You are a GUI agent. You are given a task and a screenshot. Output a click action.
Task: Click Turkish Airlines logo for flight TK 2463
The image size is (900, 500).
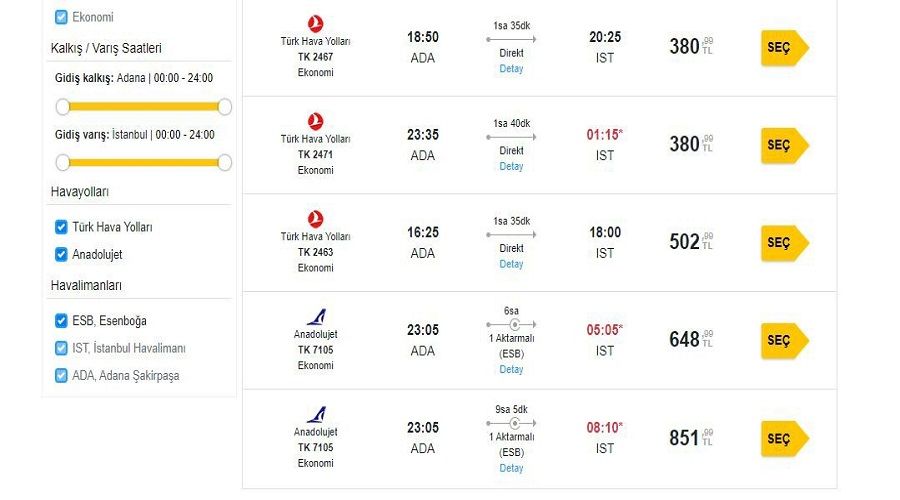315,219
